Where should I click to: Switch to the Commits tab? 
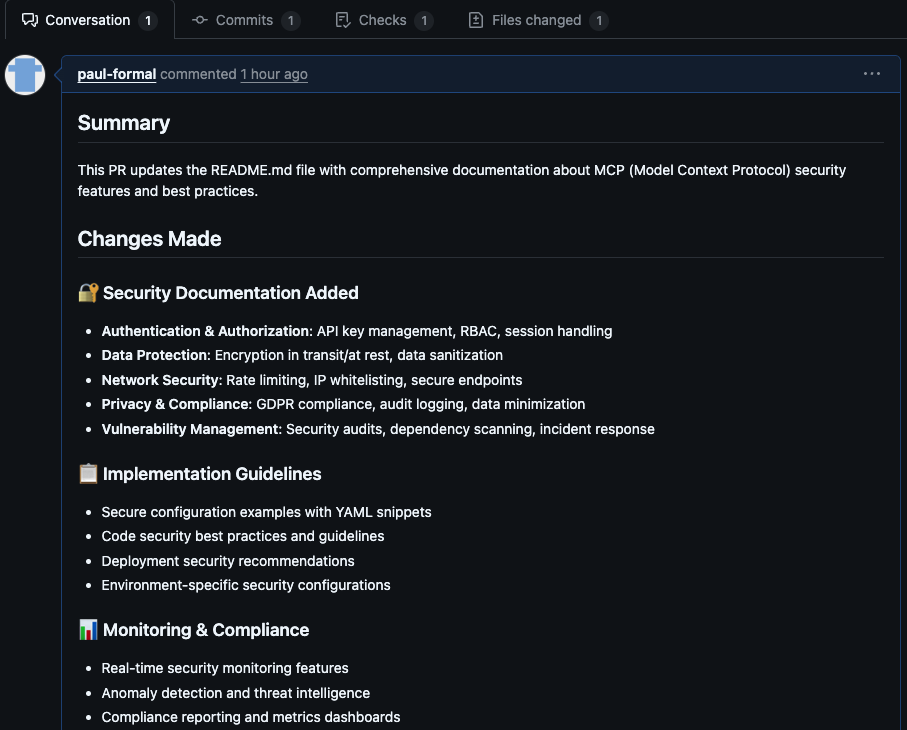click(x=245, y=20)
